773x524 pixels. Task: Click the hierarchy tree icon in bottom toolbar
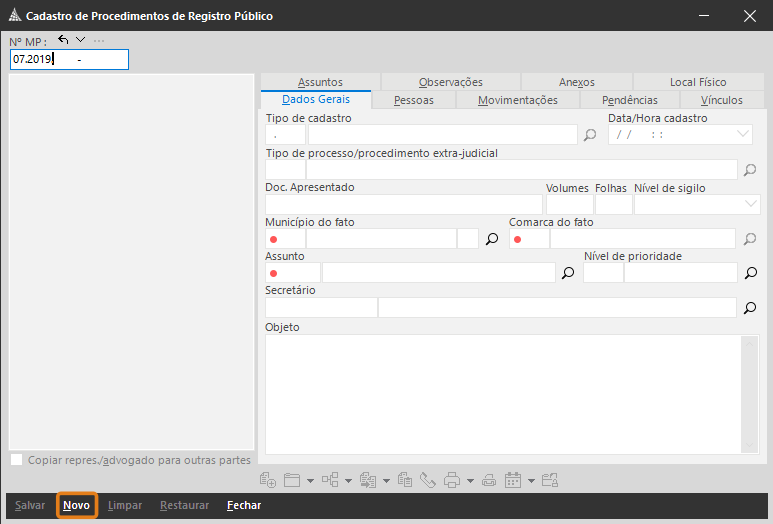[x=330, y=480]
